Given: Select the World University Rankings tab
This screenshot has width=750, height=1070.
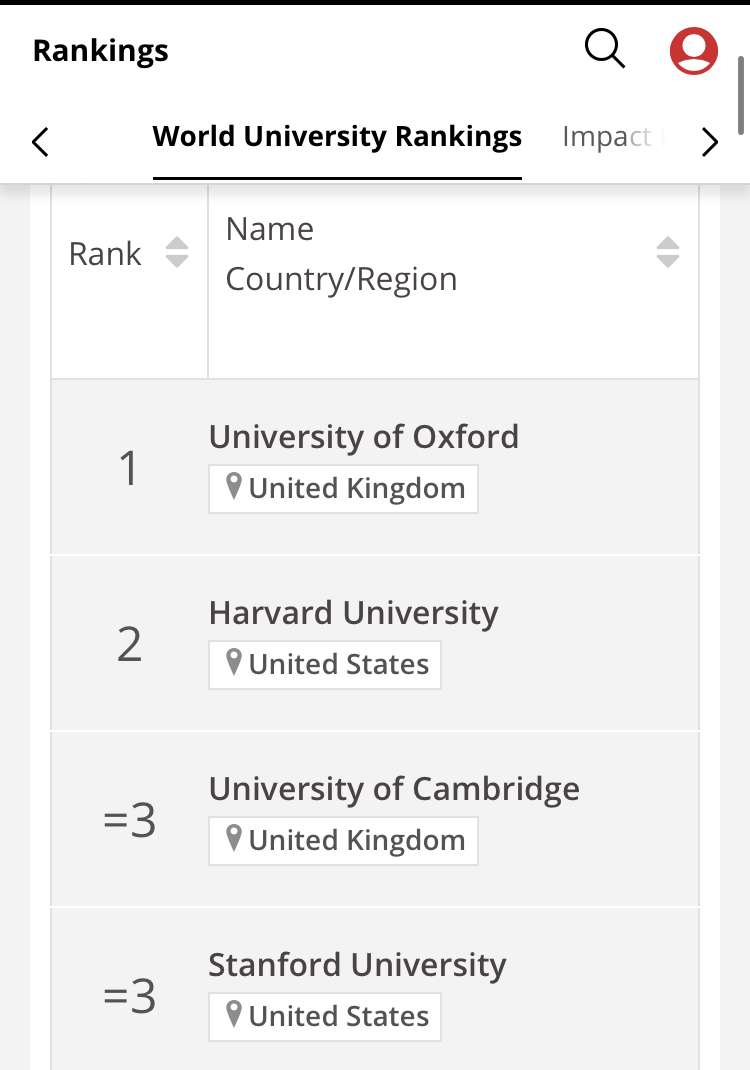Looking at the screenshot, I should tap(337, 136).
